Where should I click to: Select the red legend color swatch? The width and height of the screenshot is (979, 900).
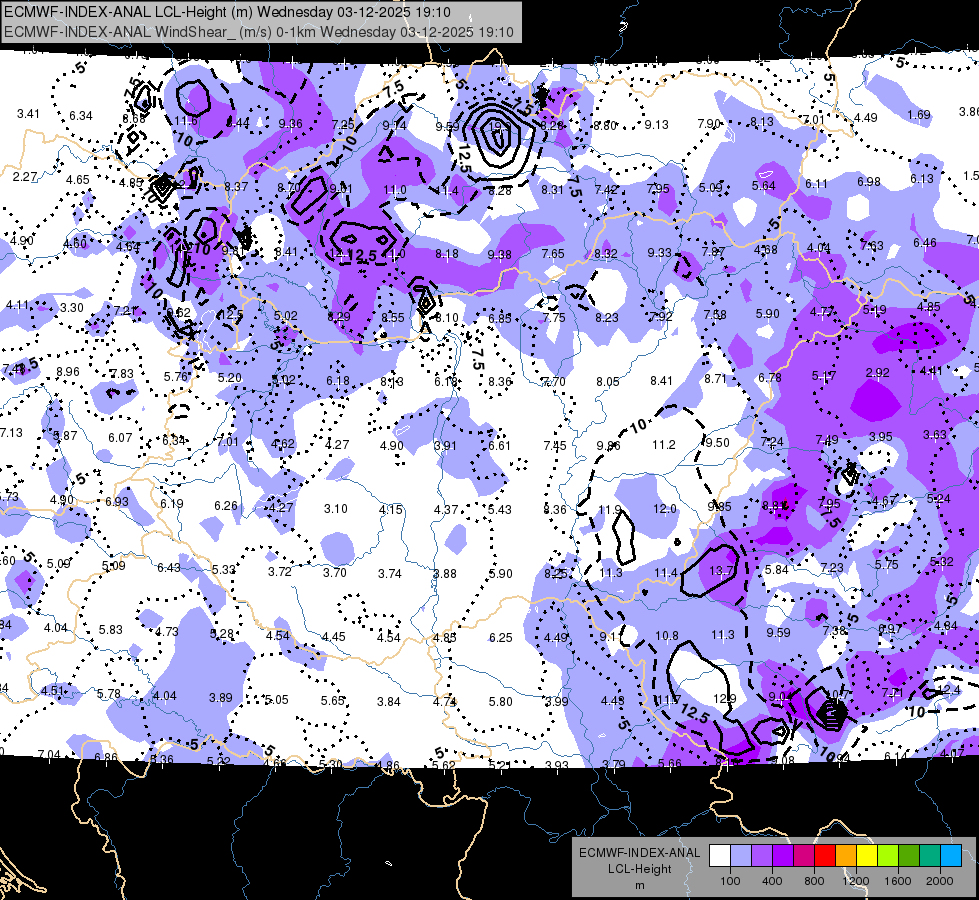pyautogui.click(x=825, y=856)
